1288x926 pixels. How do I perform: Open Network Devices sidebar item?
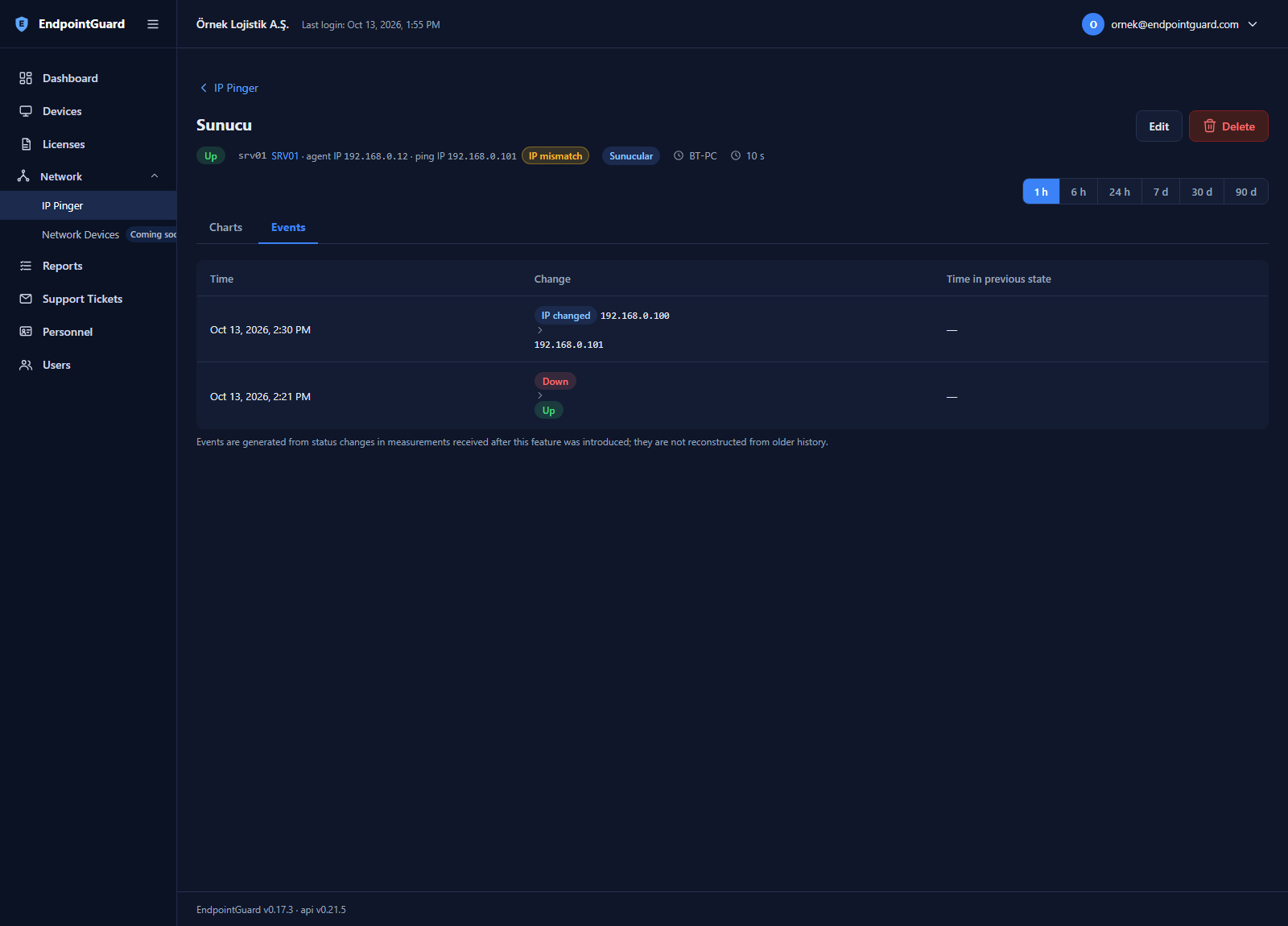pyautogui.click(x=89, y=234)
